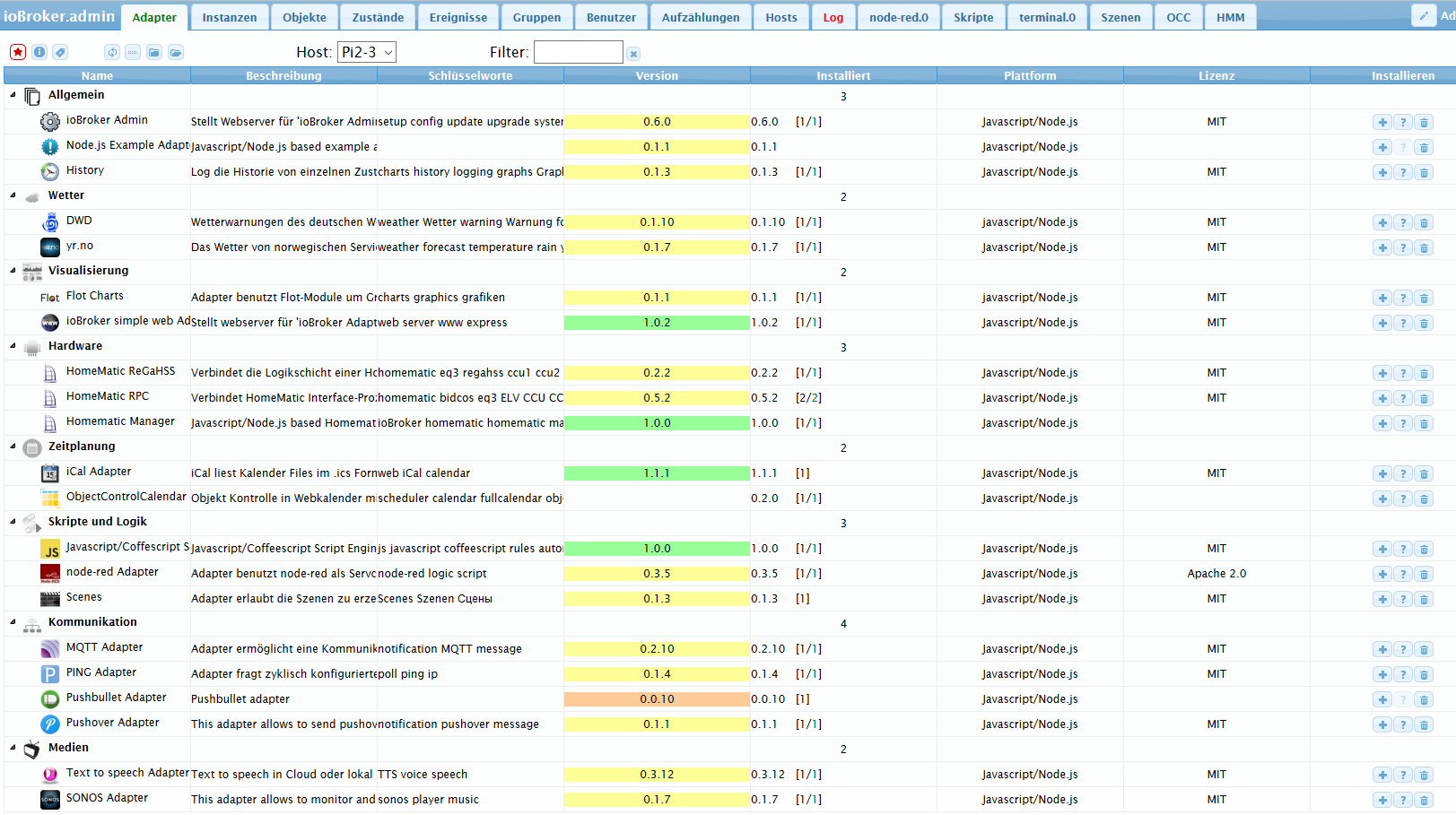Click the edit pencil icon at top right
Image resolution: width=1456 pixels, height=815 pixels.
(1424, 15)
